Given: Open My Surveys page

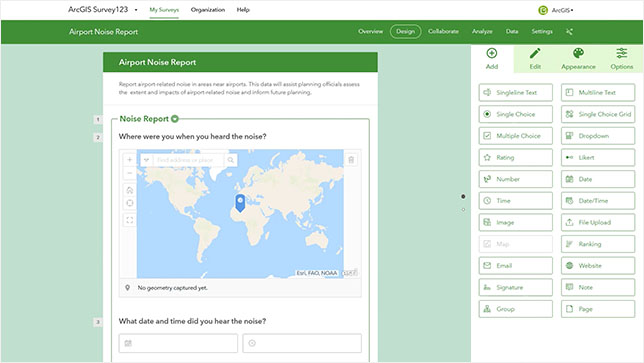Looking at the screenshot, I should 164,10.
